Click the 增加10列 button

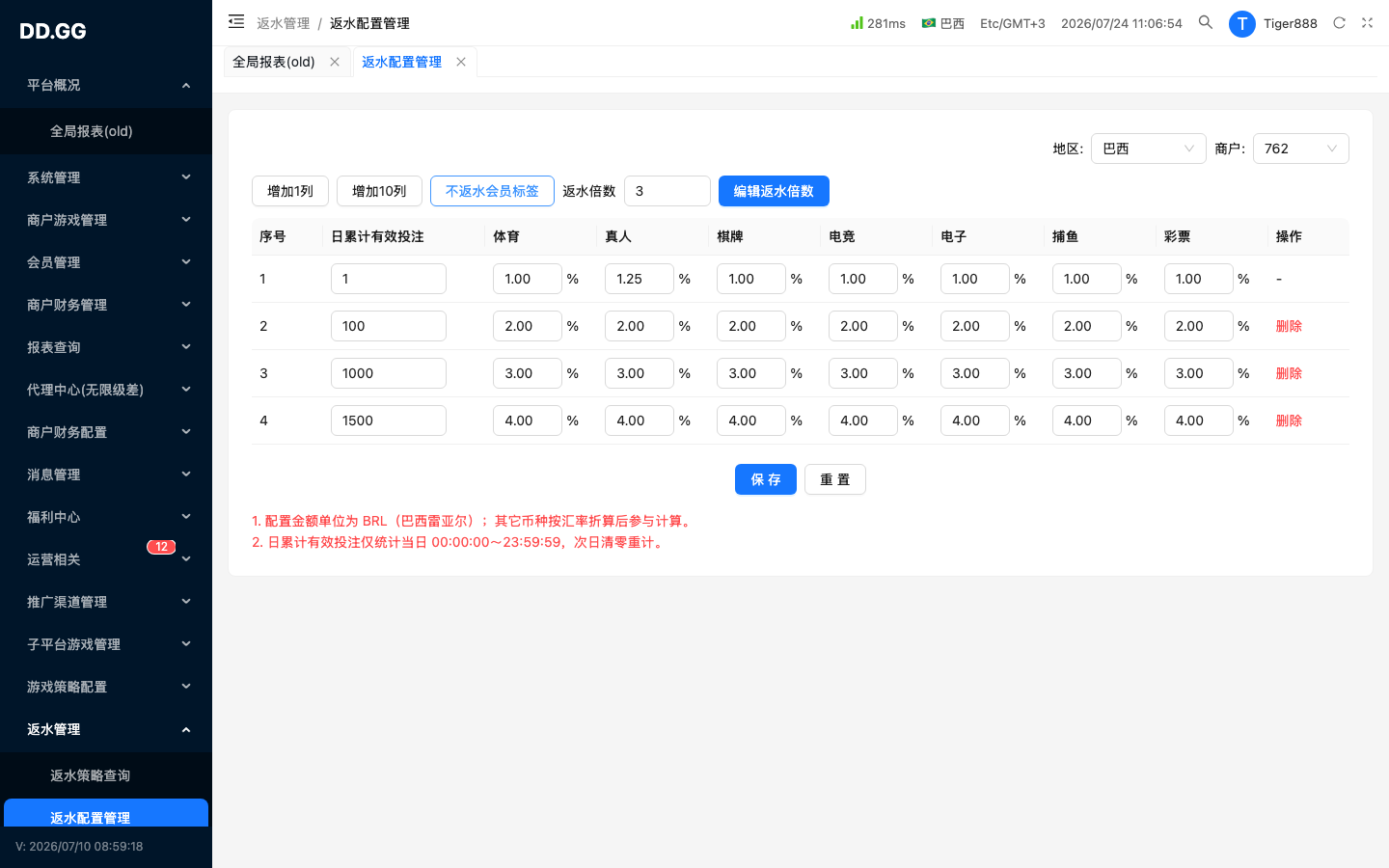379,191
